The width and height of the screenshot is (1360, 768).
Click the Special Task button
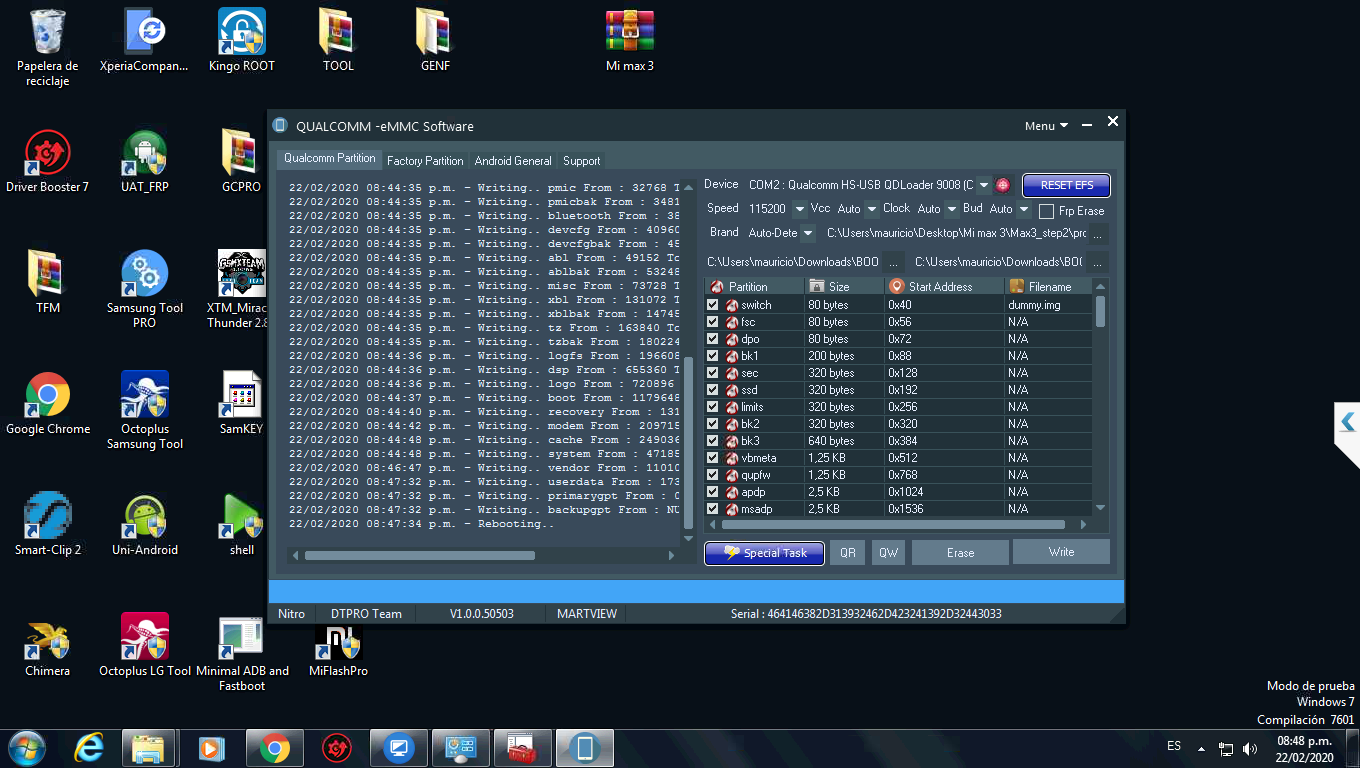(765, 553)
